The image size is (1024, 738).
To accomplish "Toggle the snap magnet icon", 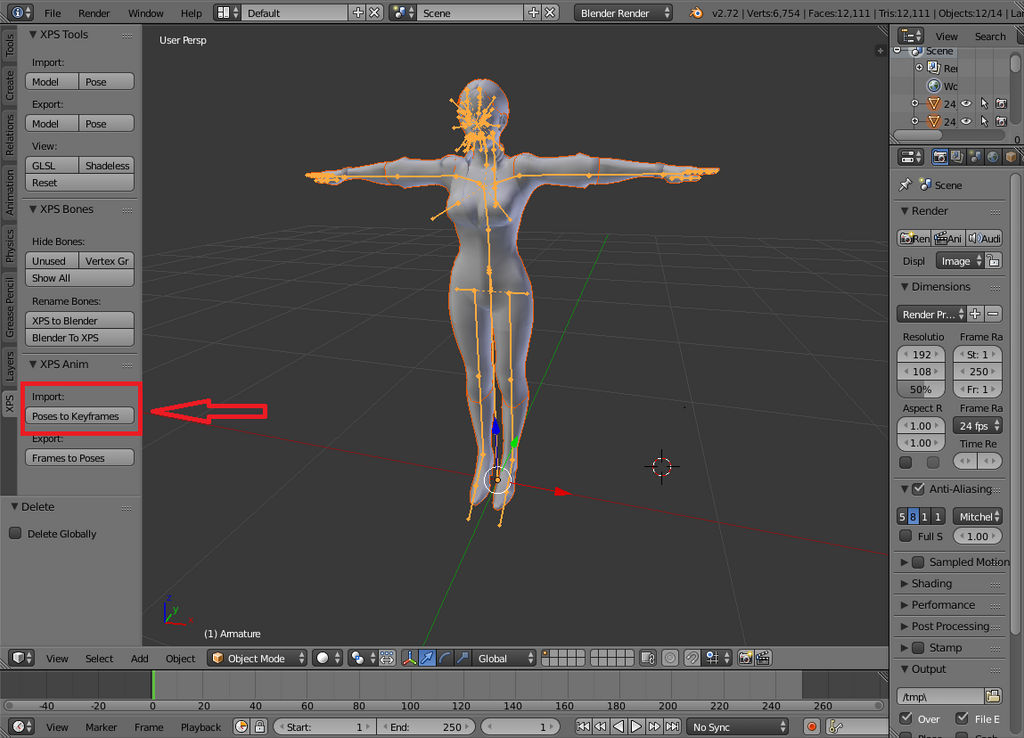I will (692, 658).
